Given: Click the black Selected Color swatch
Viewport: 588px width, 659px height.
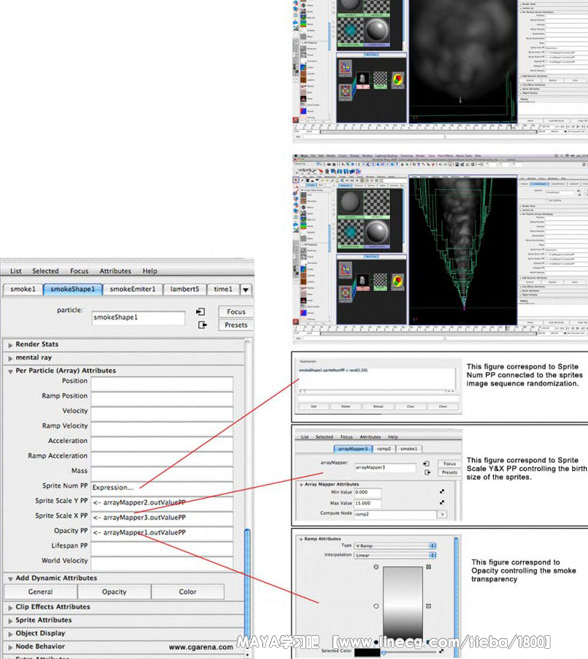Looking at the screenshot, I should [x=367, y=653].
